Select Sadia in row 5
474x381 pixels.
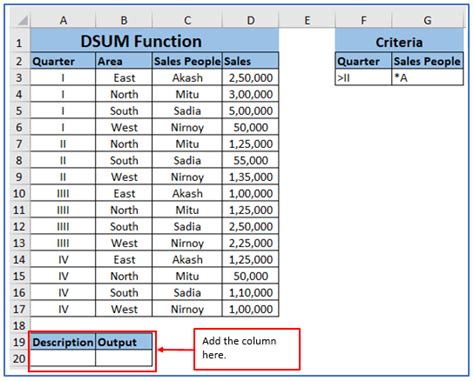tap(187, 111)
